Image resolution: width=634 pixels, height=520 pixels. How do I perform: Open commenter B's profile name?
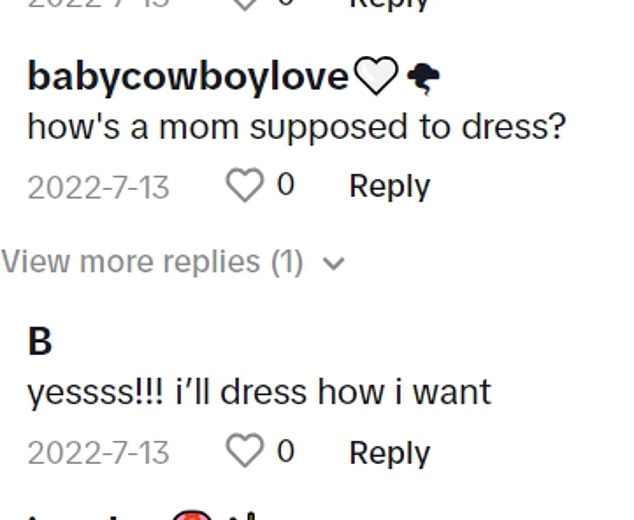(x=40, y=342)
